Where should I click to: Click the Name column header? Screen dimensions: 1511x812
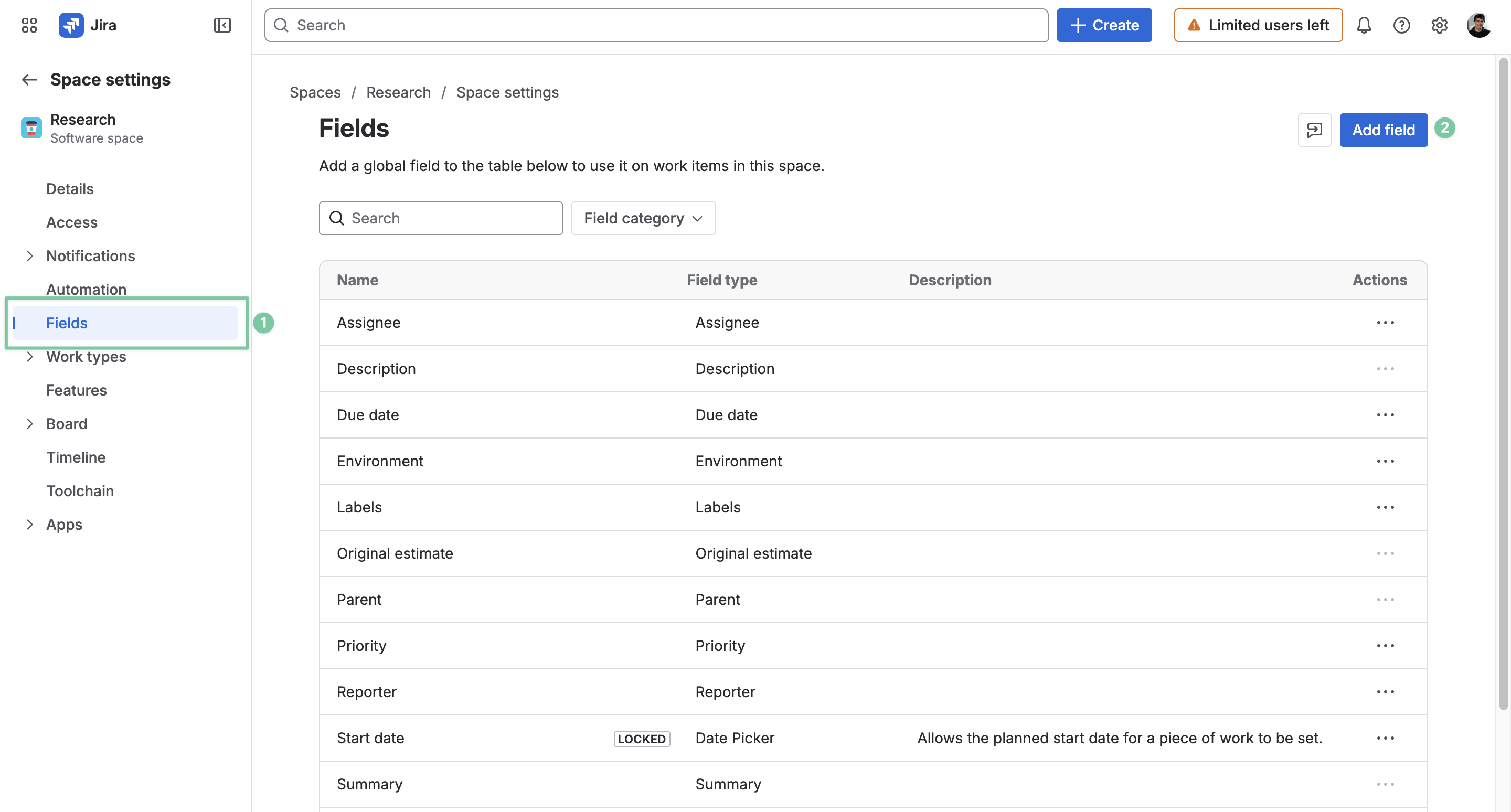(x=357, y=280)
